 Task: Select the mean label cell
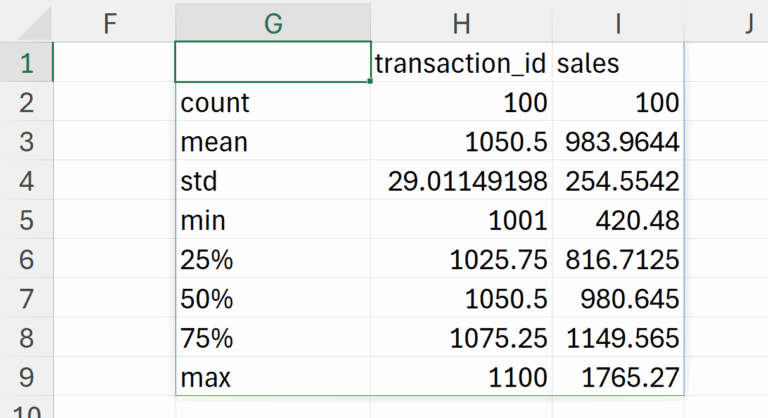point(273,142)
